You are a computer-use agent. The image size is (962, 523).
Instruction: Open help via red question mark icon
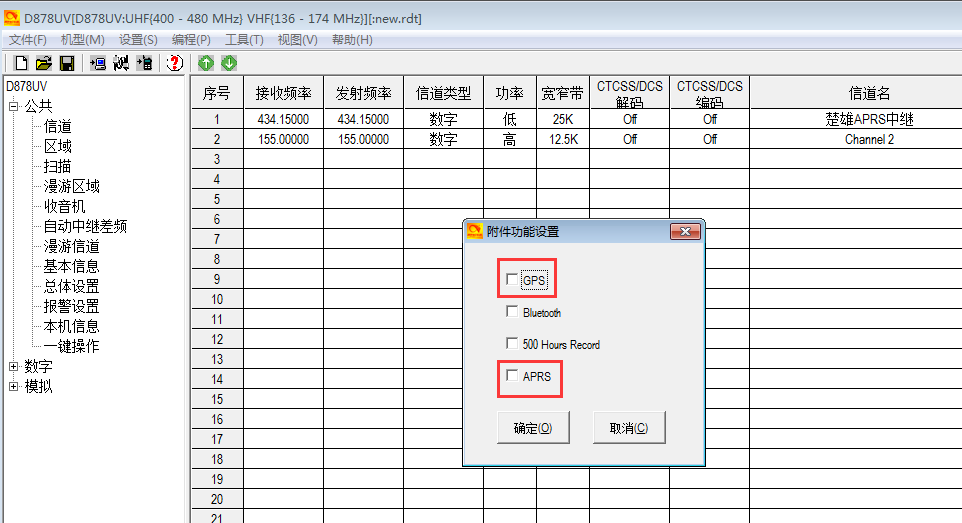[175, 64]
